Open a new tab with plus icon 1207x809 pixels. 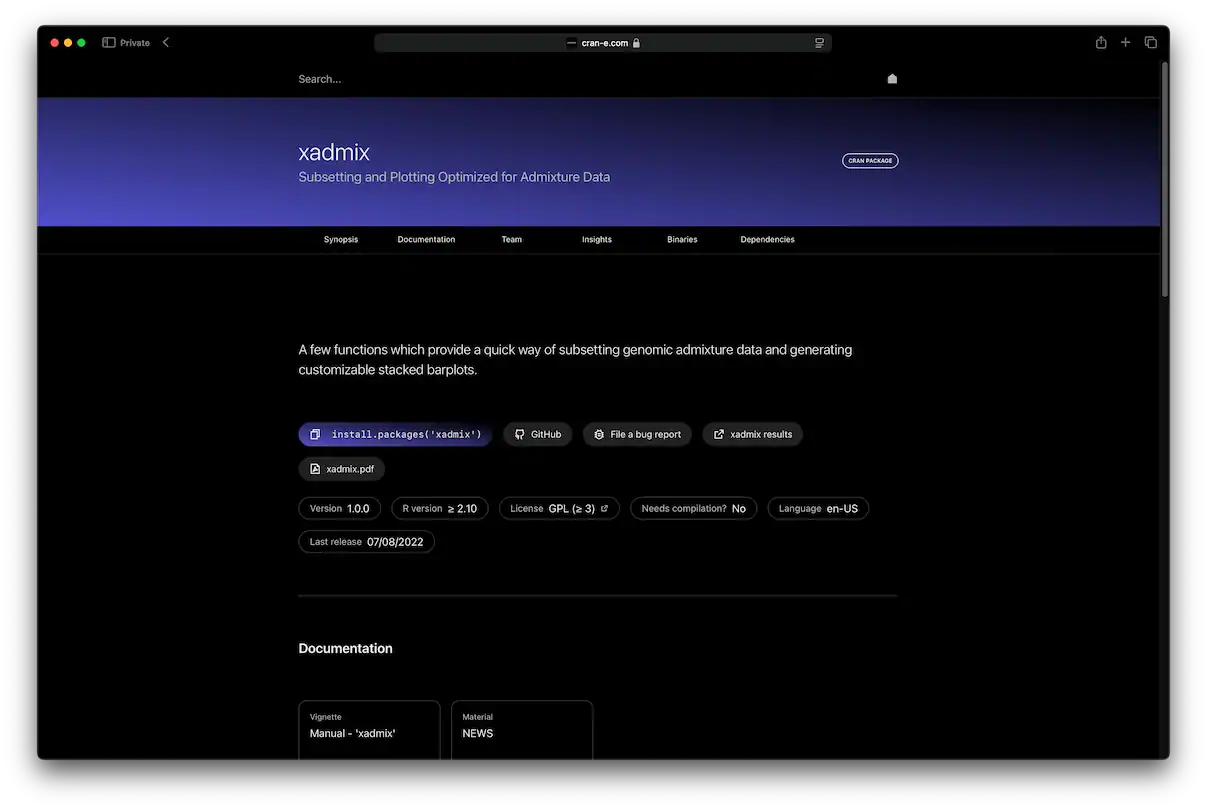[1125, 43]
